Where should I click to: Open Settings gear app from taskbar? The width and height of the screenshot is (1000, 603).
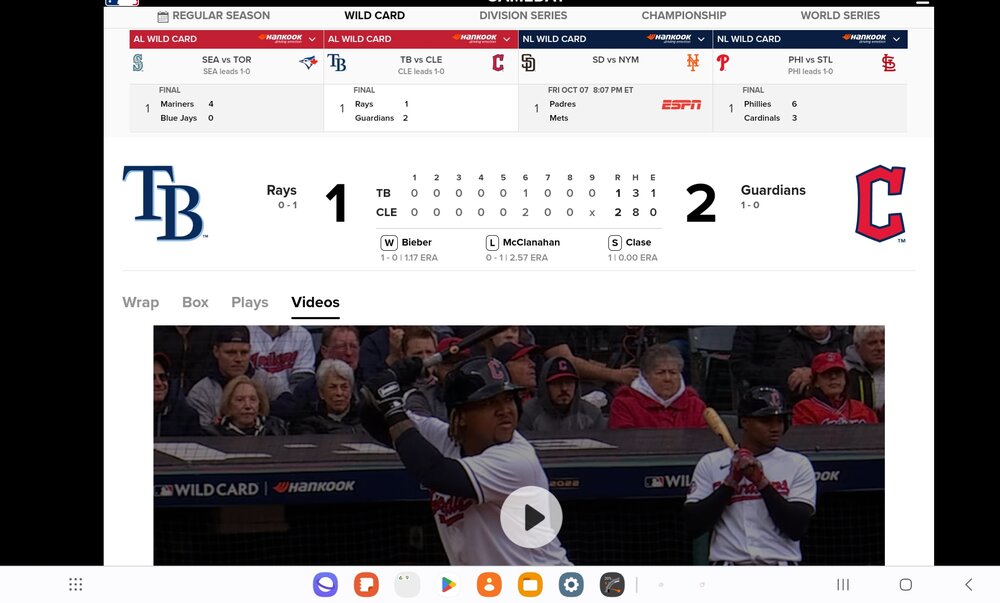point(571,585)
